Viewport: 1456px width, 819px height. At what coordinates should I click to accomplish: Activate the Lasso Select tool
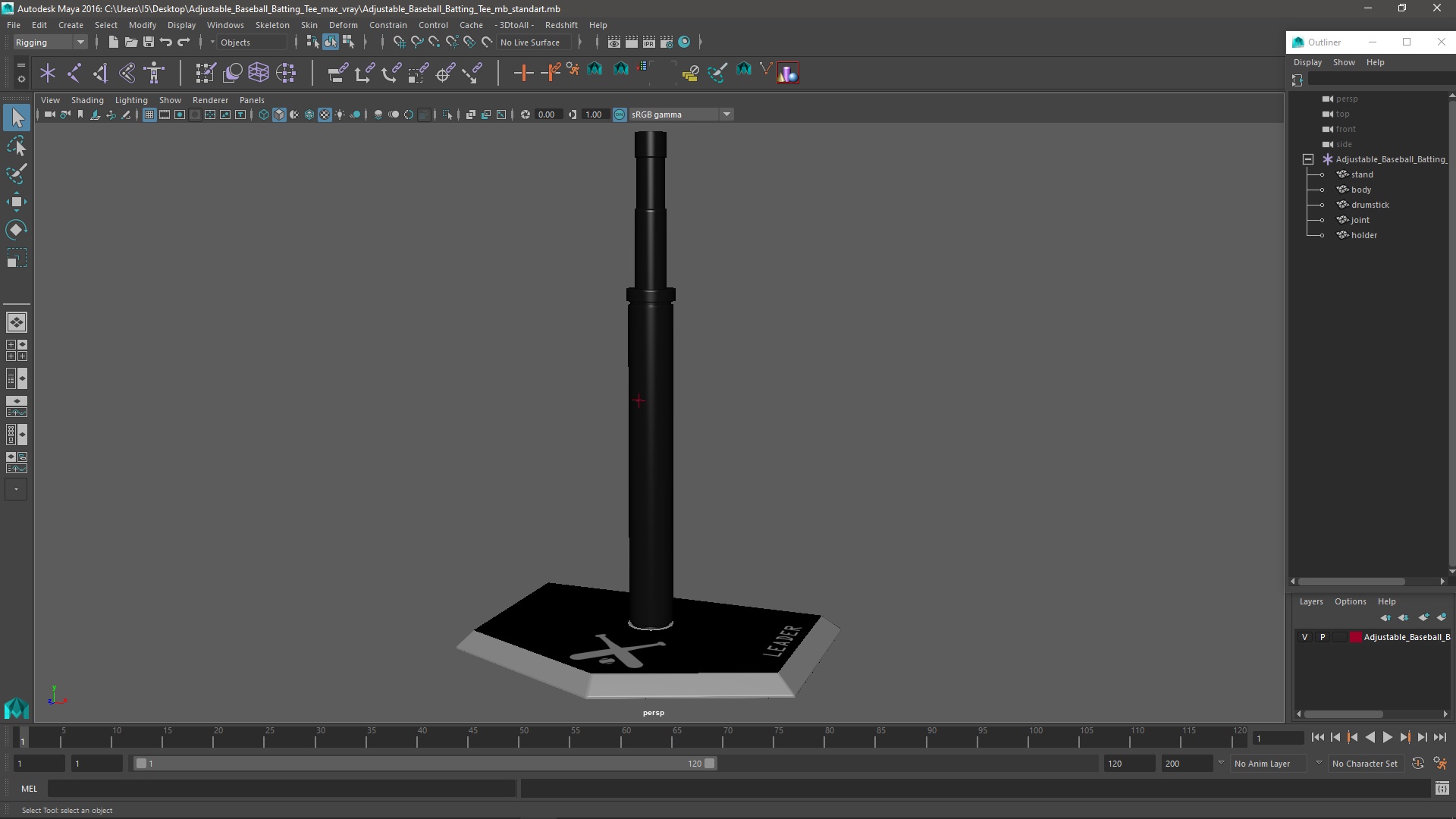click(17, 146)
